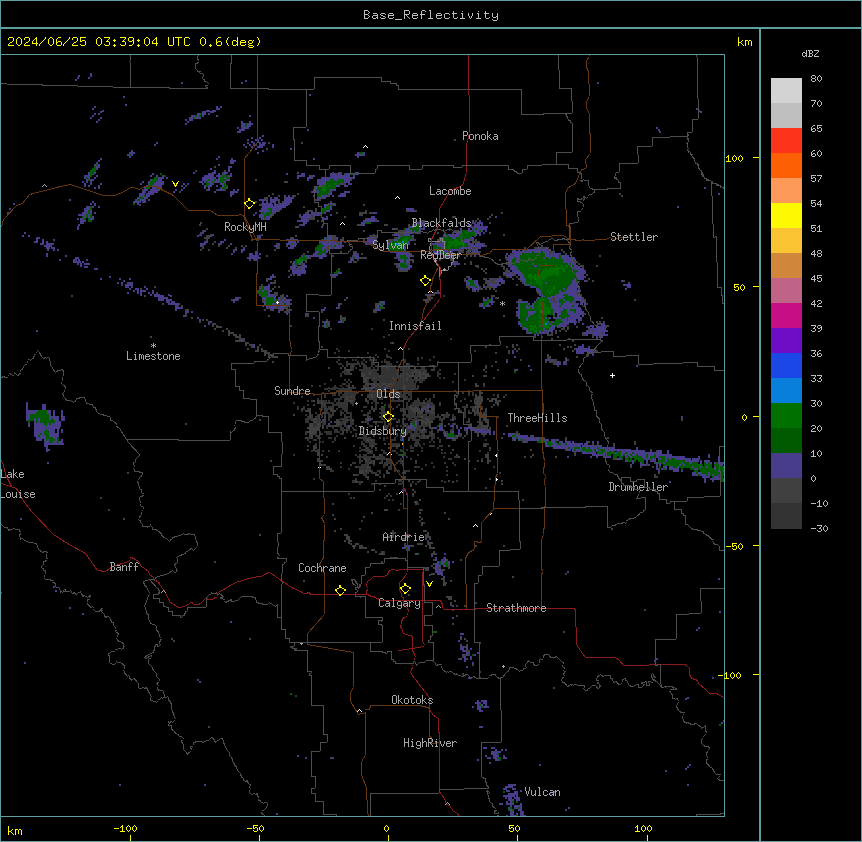This screenshot has height=842, width=862.
Task: Click the white plus marker northwest of Drumheller
Action: pos(612,375)
